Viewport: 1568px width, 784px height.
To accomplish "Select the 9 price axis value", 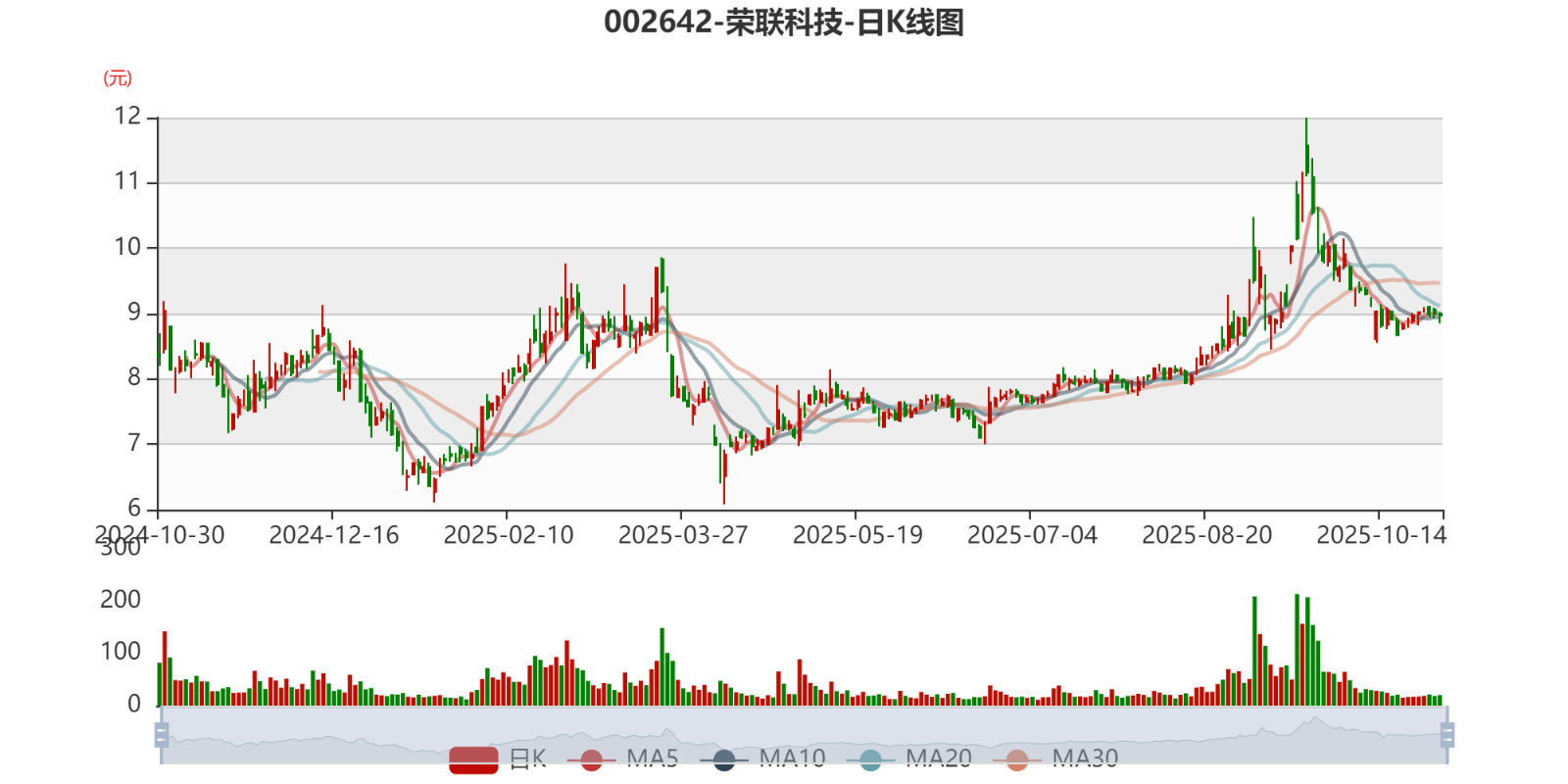I will click(x=134, y=313).
